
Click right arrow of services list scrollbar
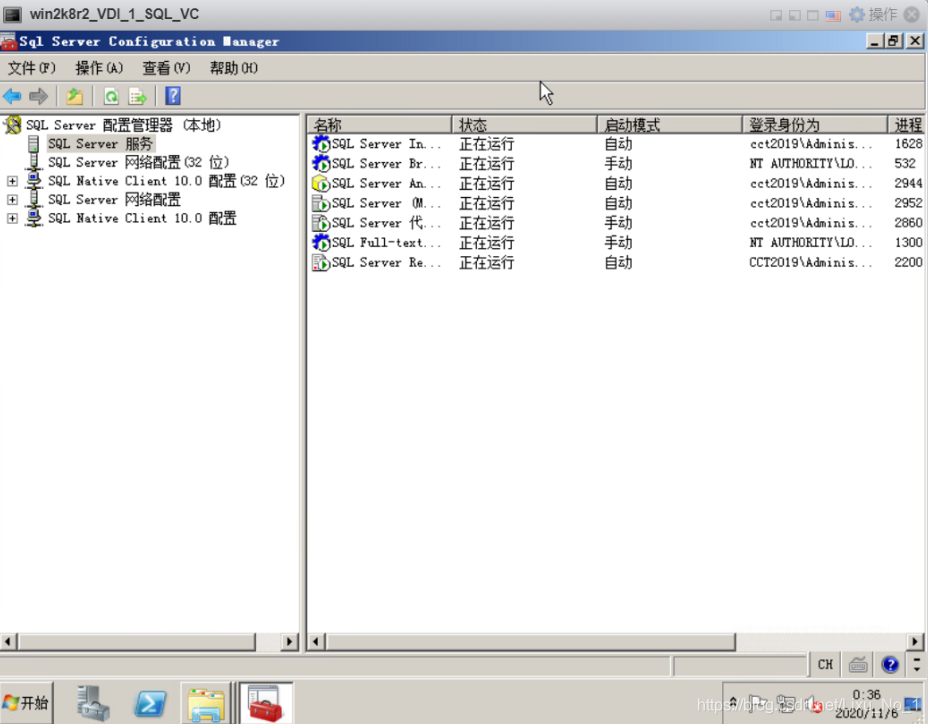pyautogui.click(x=915, y=642)
